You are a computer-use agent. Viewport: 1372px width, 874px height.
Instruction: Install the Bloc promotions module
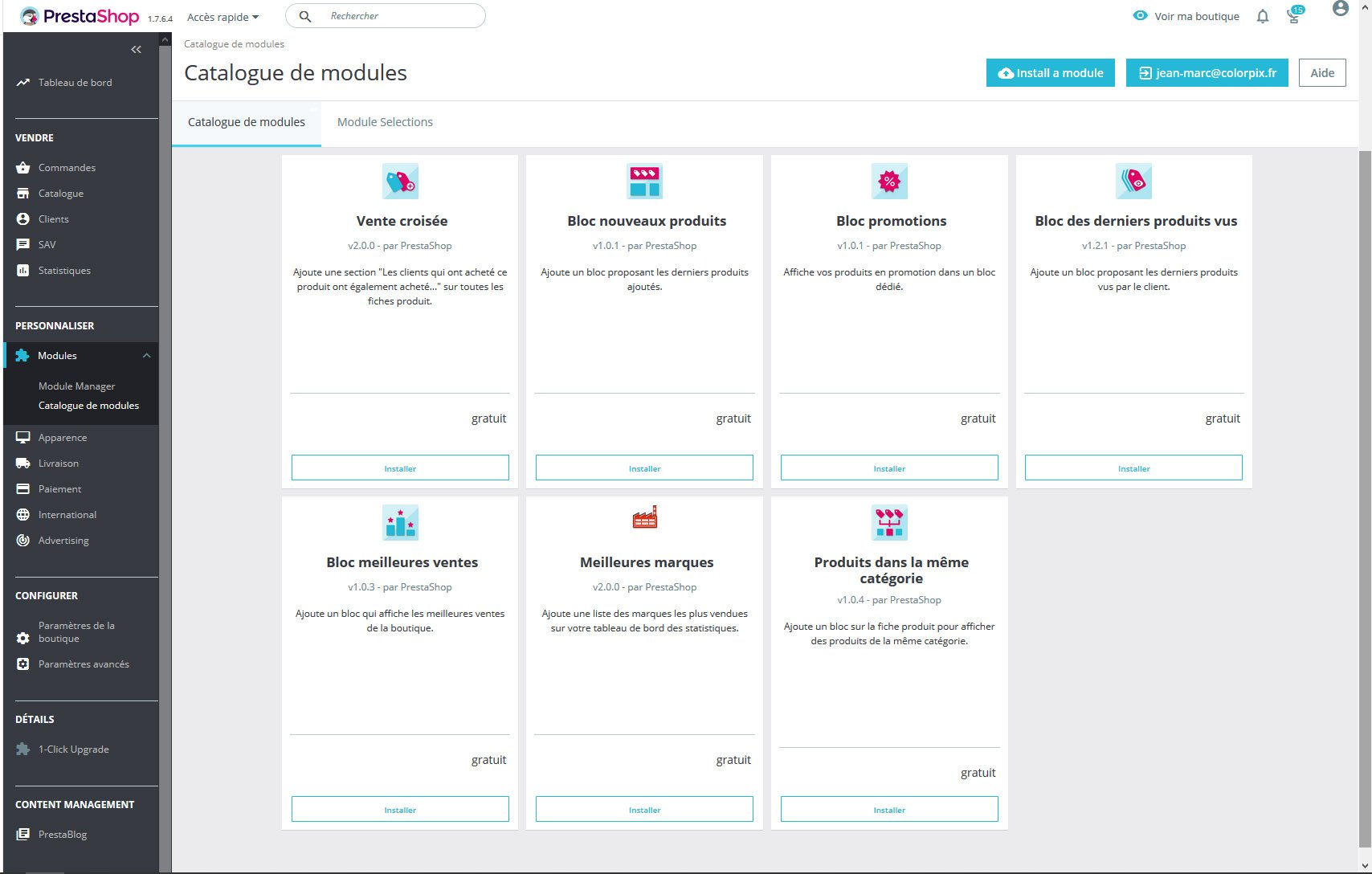pyautogui.click(x=889, y=468)
